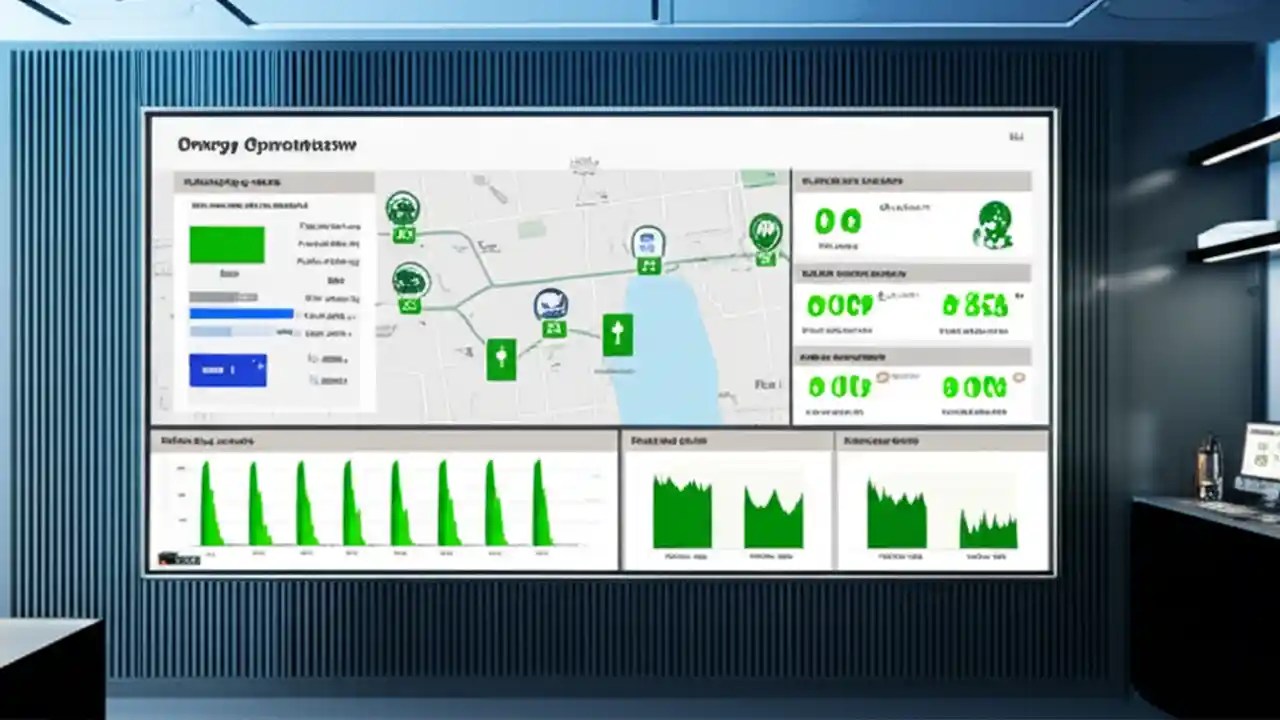Select the charging station icon left of the lake
The width and height of the screenshot is (1280, 720).
(501, 358)
